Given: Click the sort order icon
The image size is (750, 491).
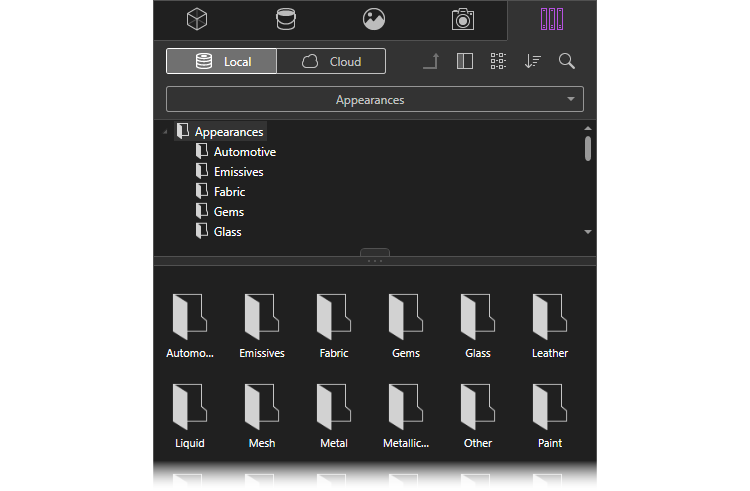Looking at the screenshot, I should click(533, 61).
